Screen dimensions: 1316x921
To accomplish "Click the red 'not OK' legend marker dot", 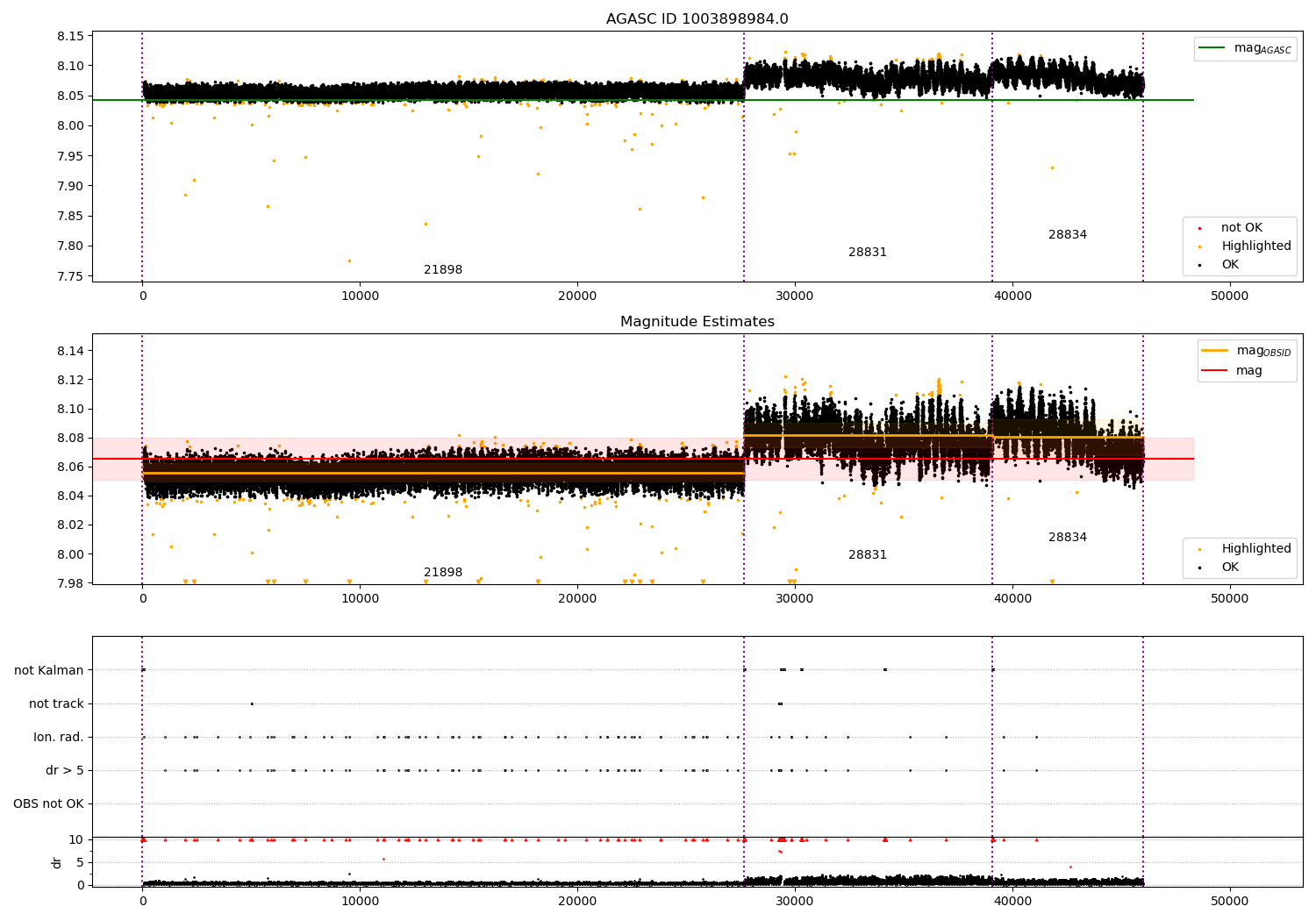I will 1200,228.
